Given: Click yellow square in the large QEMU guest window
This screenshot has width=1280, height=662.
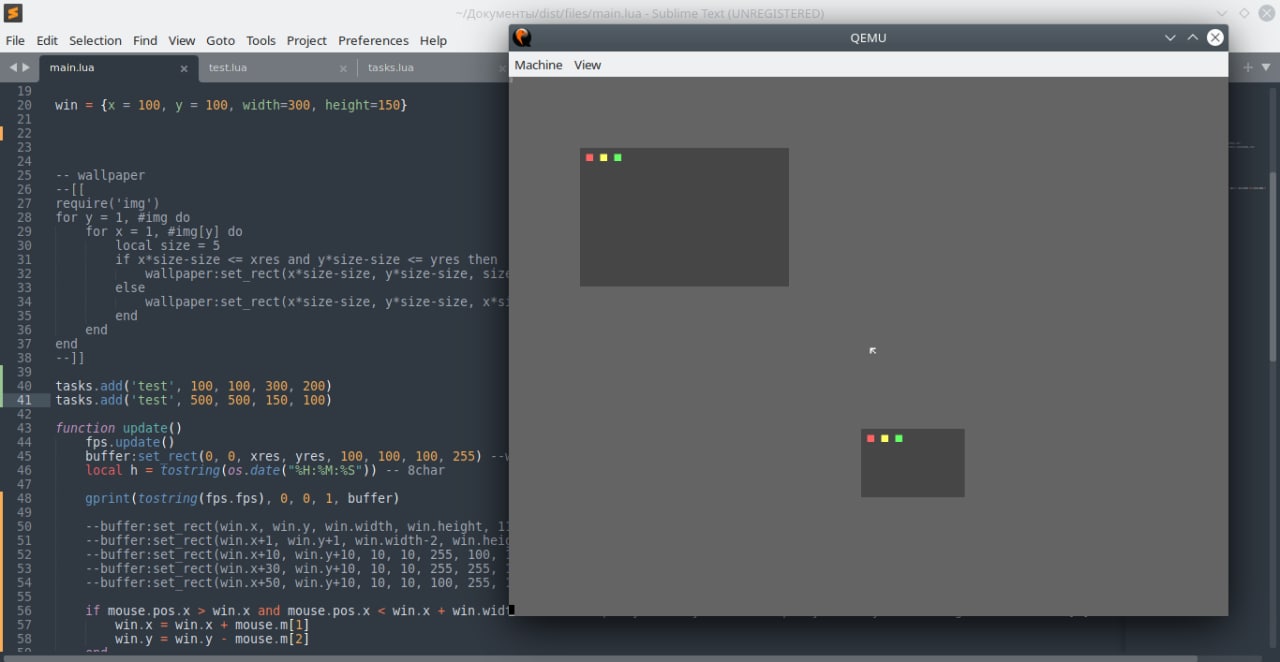Looking at the screenshot, I should coord(604,158).
